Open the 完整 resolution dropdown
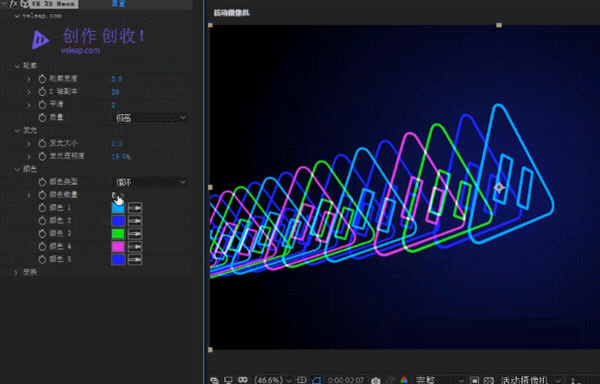This screenshot has height=384, width=600. click(439, 381)
